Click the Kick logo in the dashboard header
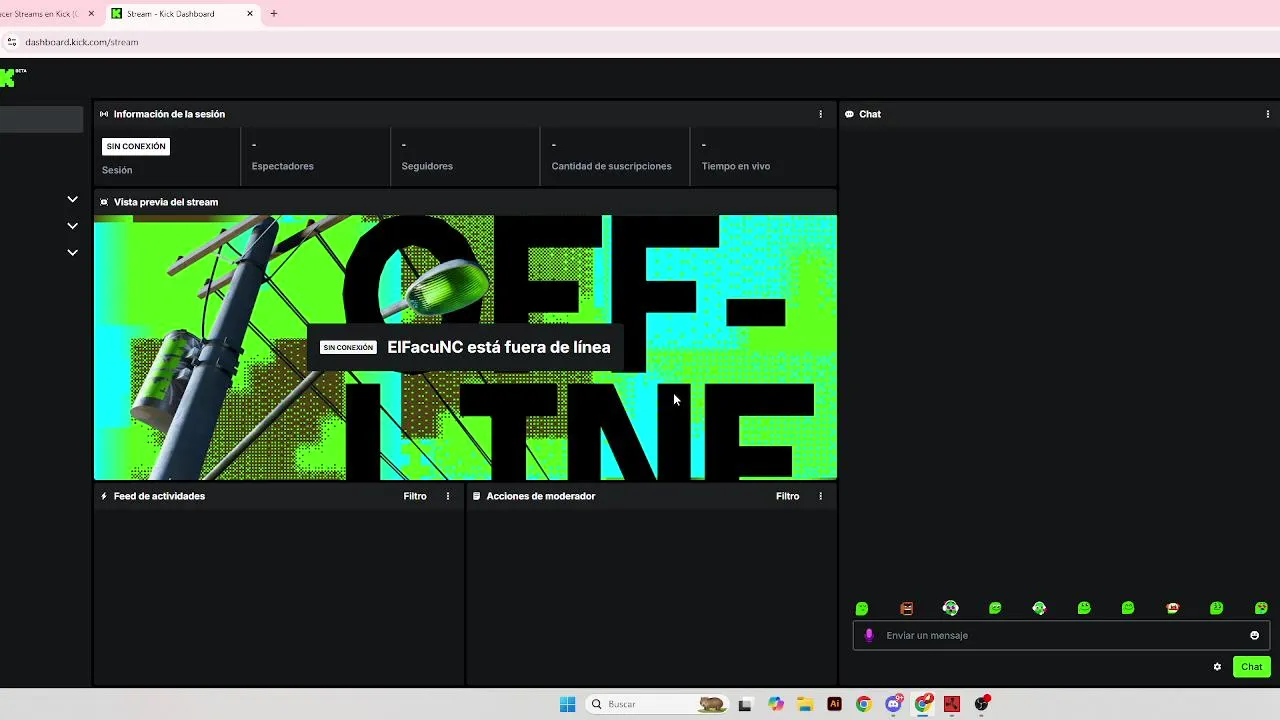 tap(8, 77)
